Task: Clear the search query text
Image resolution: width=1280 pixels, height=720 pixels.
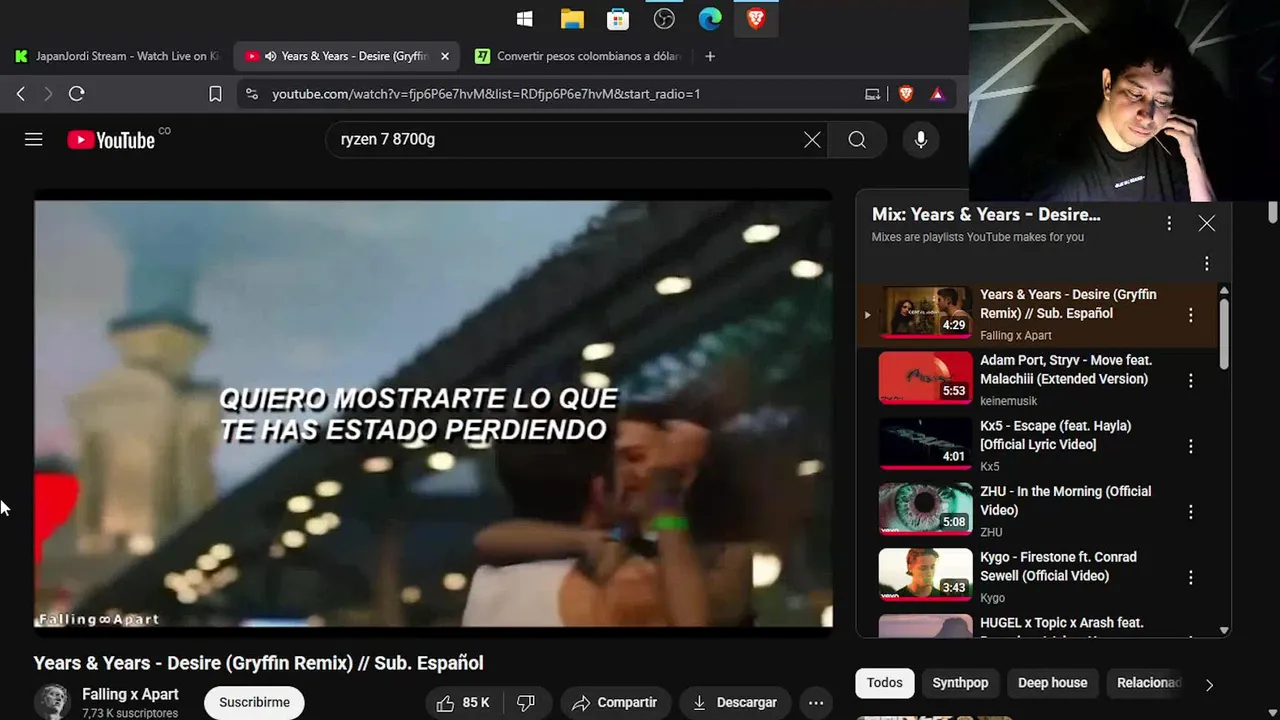Action: (812, 140)
